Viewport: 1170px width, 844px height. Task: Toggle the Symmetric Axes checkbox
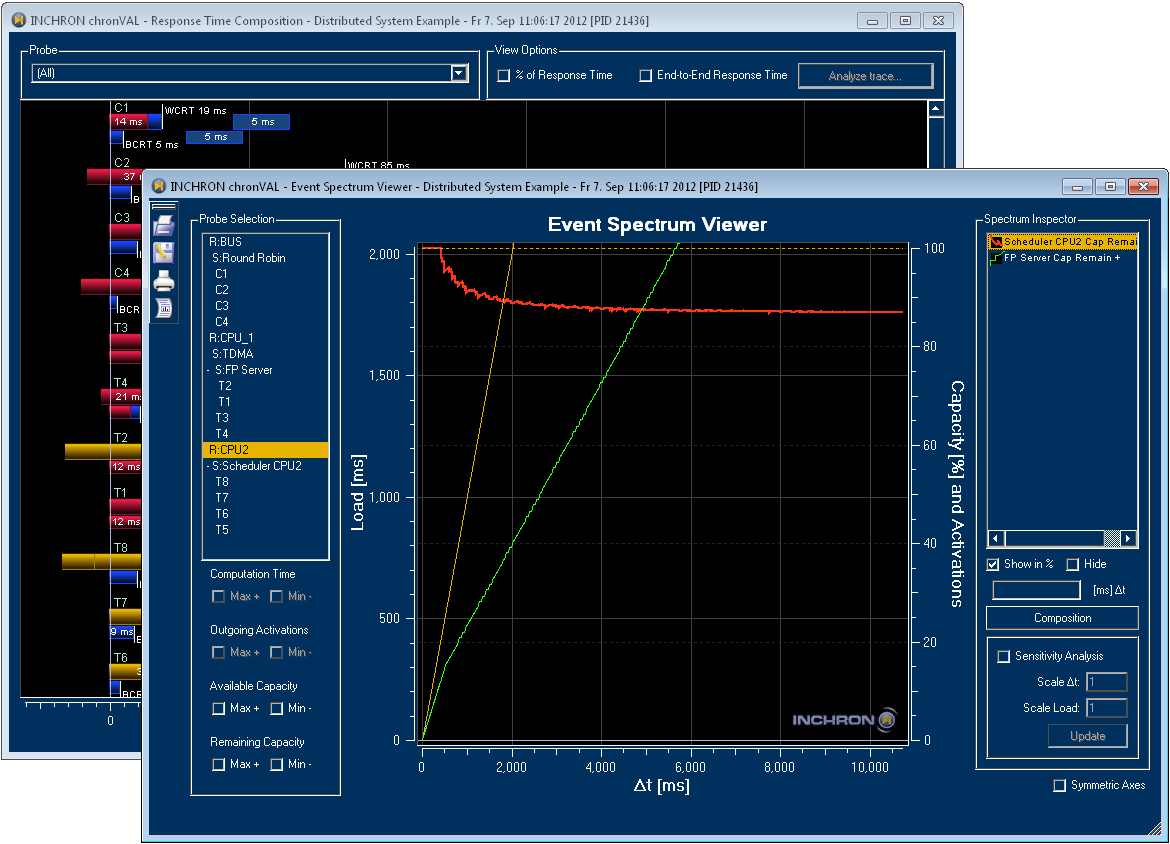(1060, 785)
